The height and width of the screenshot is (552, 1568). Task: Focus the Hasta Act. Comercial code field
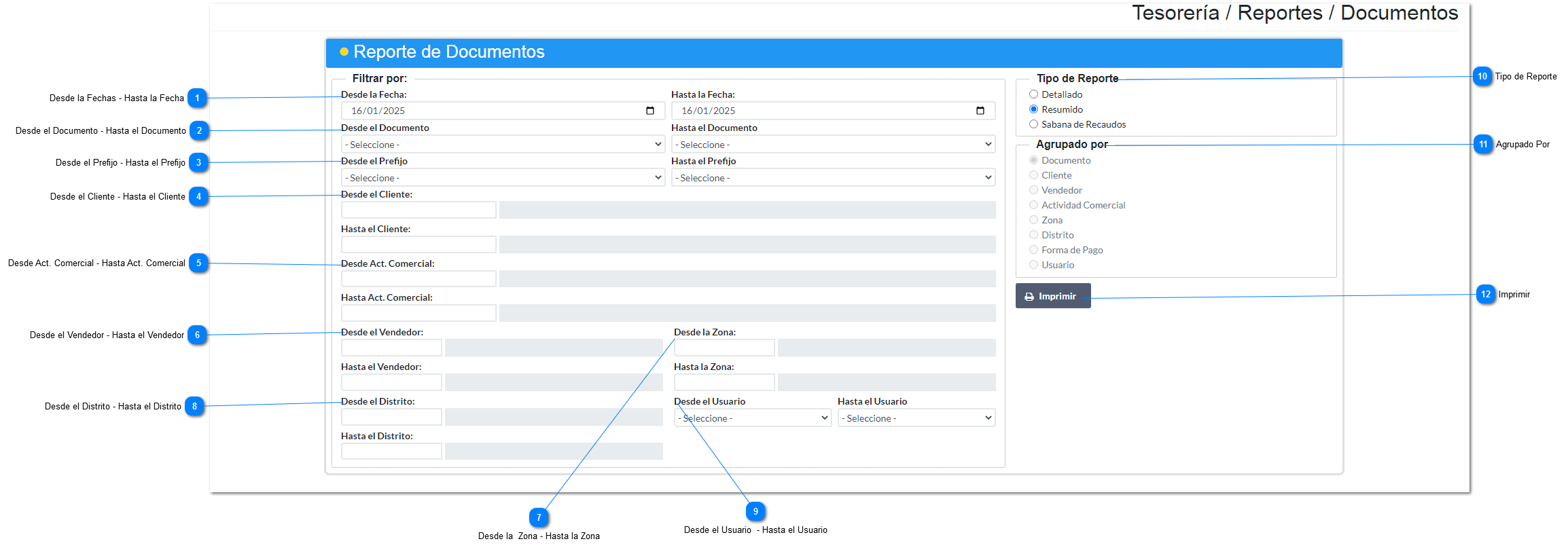(x=418, y=313)
